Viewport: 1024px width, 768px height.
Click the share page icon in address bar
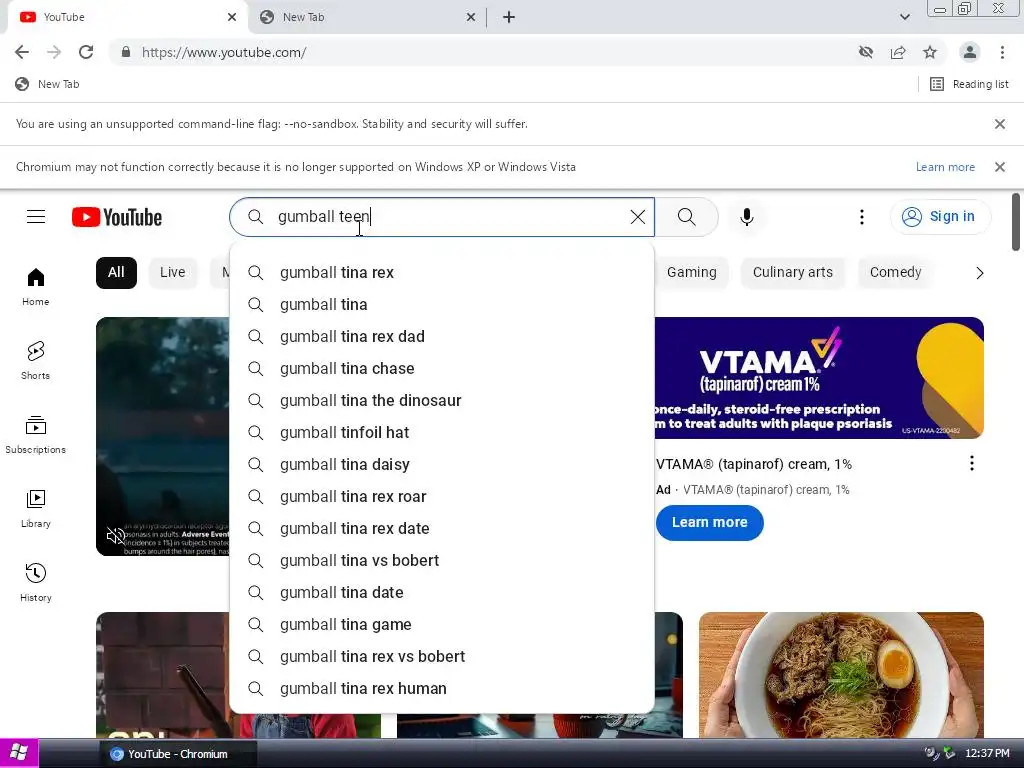point(898,52)
